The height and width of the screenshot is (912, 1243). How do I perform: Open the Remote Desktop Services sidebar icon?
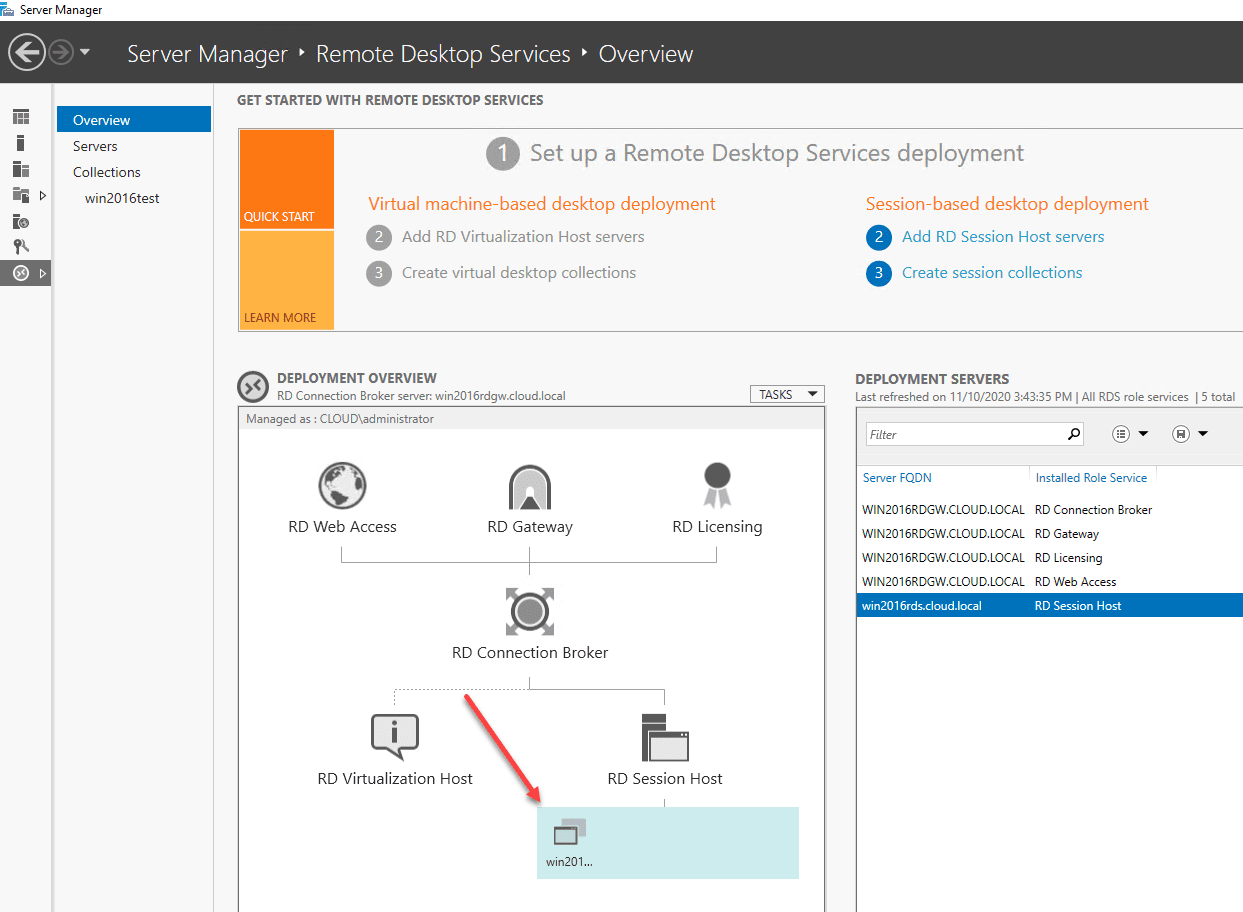click(x=21, y=272)
